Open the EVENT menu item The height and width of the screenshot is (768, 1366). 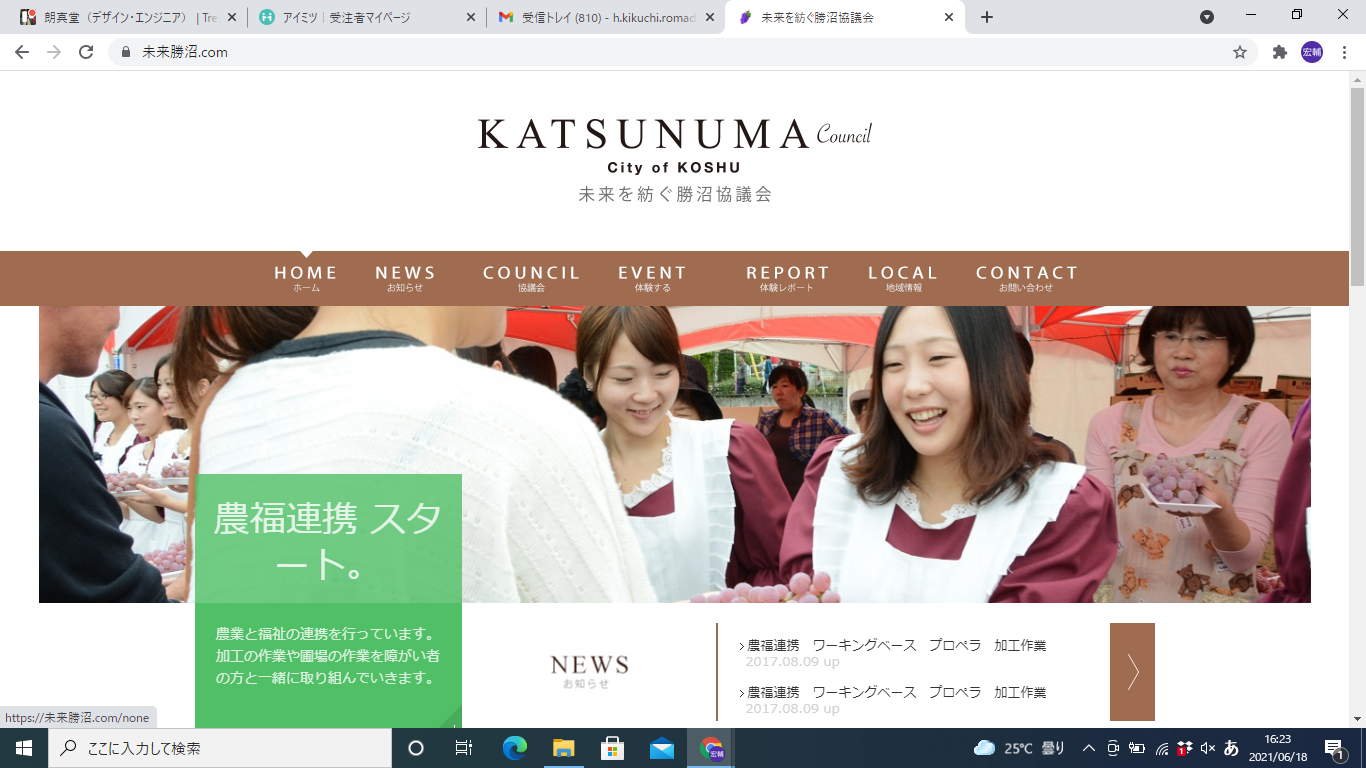[652, 278]
